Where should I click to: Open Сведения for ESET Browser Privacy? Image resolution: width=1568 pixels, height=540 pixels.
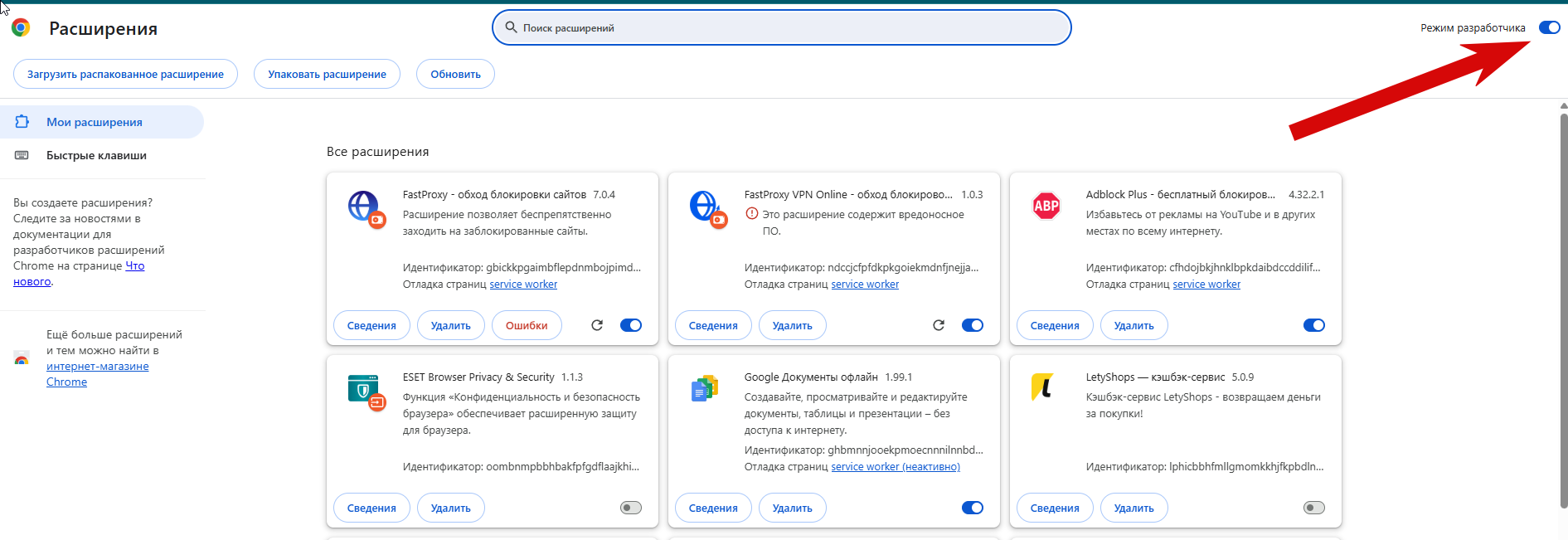pos(371,508)
